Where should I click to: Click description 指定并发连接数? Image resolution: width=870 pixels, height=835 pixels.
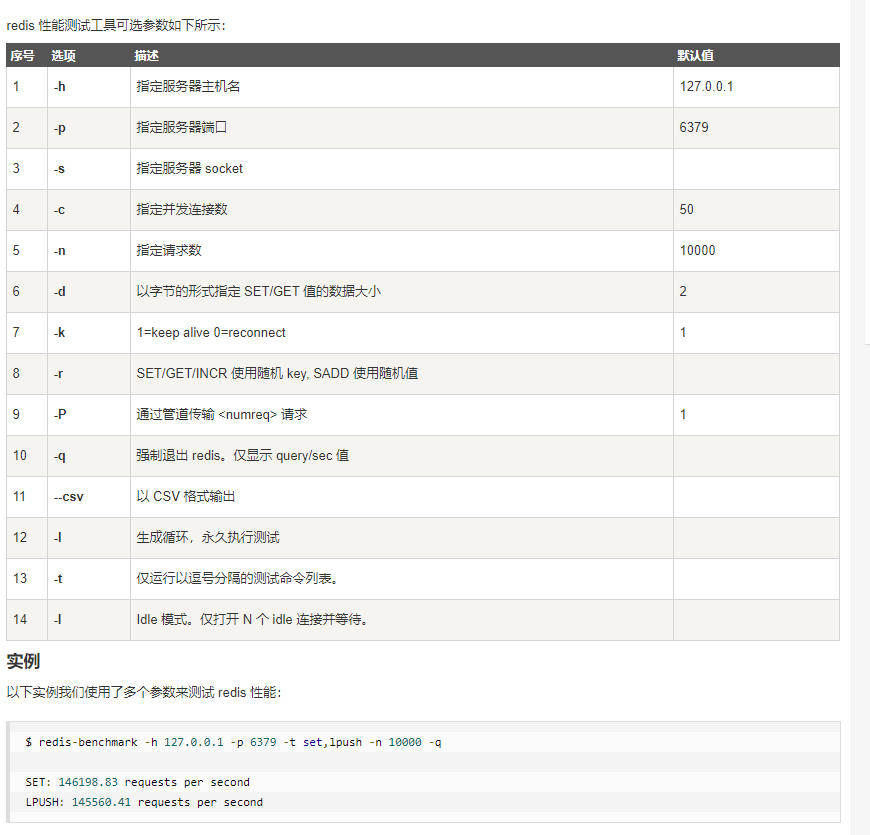(x=182, y=210)
